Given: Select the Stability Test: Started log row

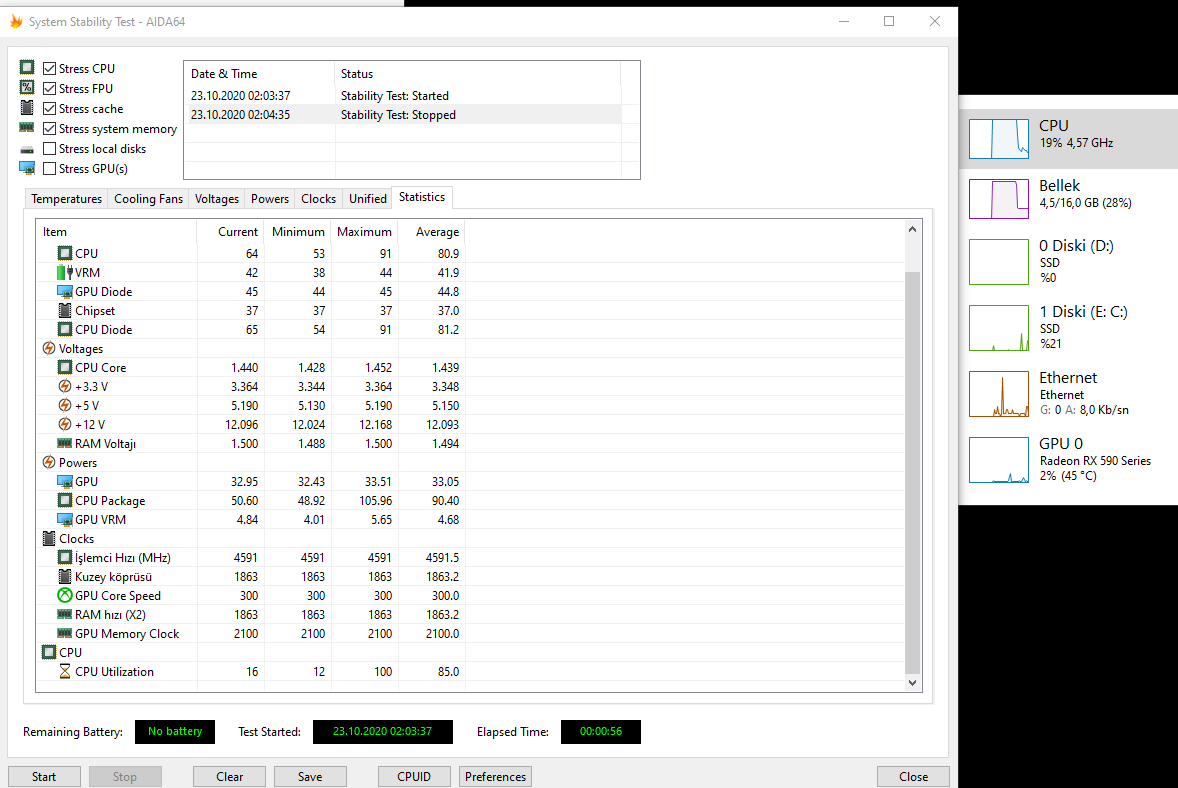Looking at the screenshot, I should coord(403,95).
